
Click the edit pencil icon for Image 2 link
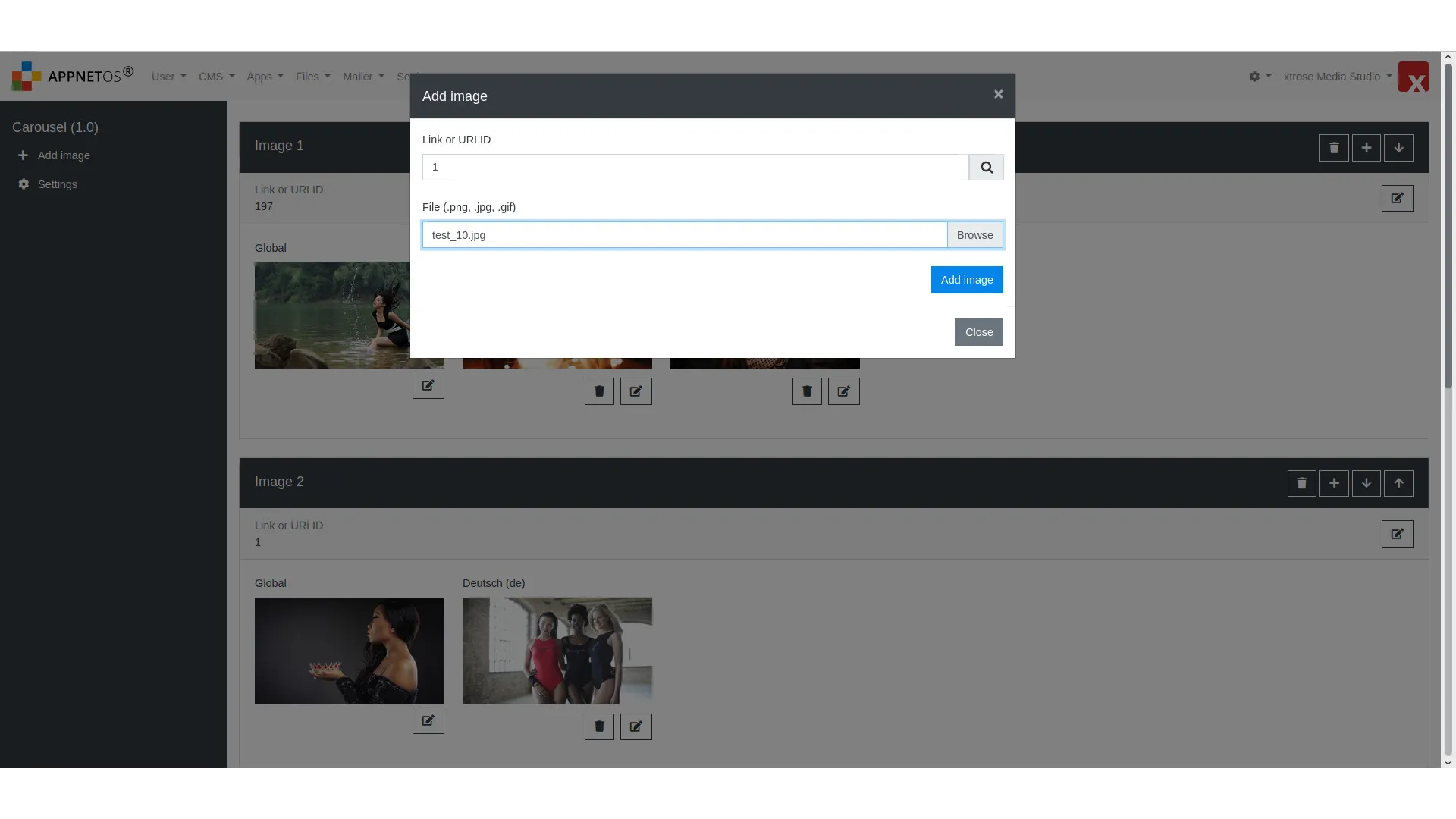coord(1397,534)
